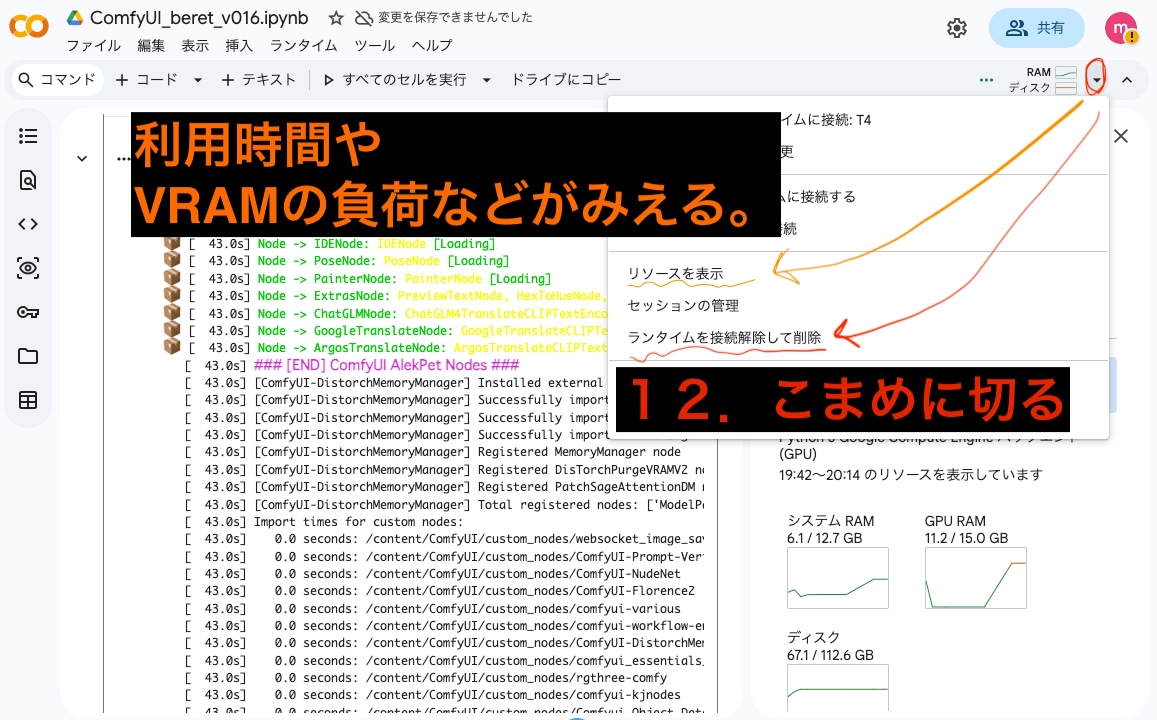Viewport: 1157px width, 720px height.
Task: Click the 共有 share button
Action: (x=1036, y=28)
